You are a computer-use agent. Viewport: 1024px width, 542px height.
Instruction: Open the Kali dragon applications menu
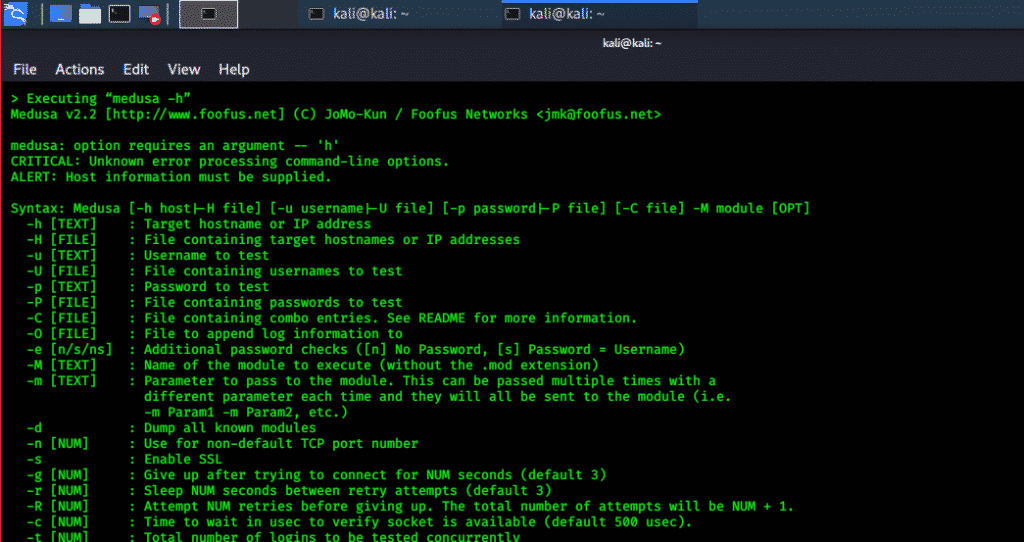[x=15, y=14]
